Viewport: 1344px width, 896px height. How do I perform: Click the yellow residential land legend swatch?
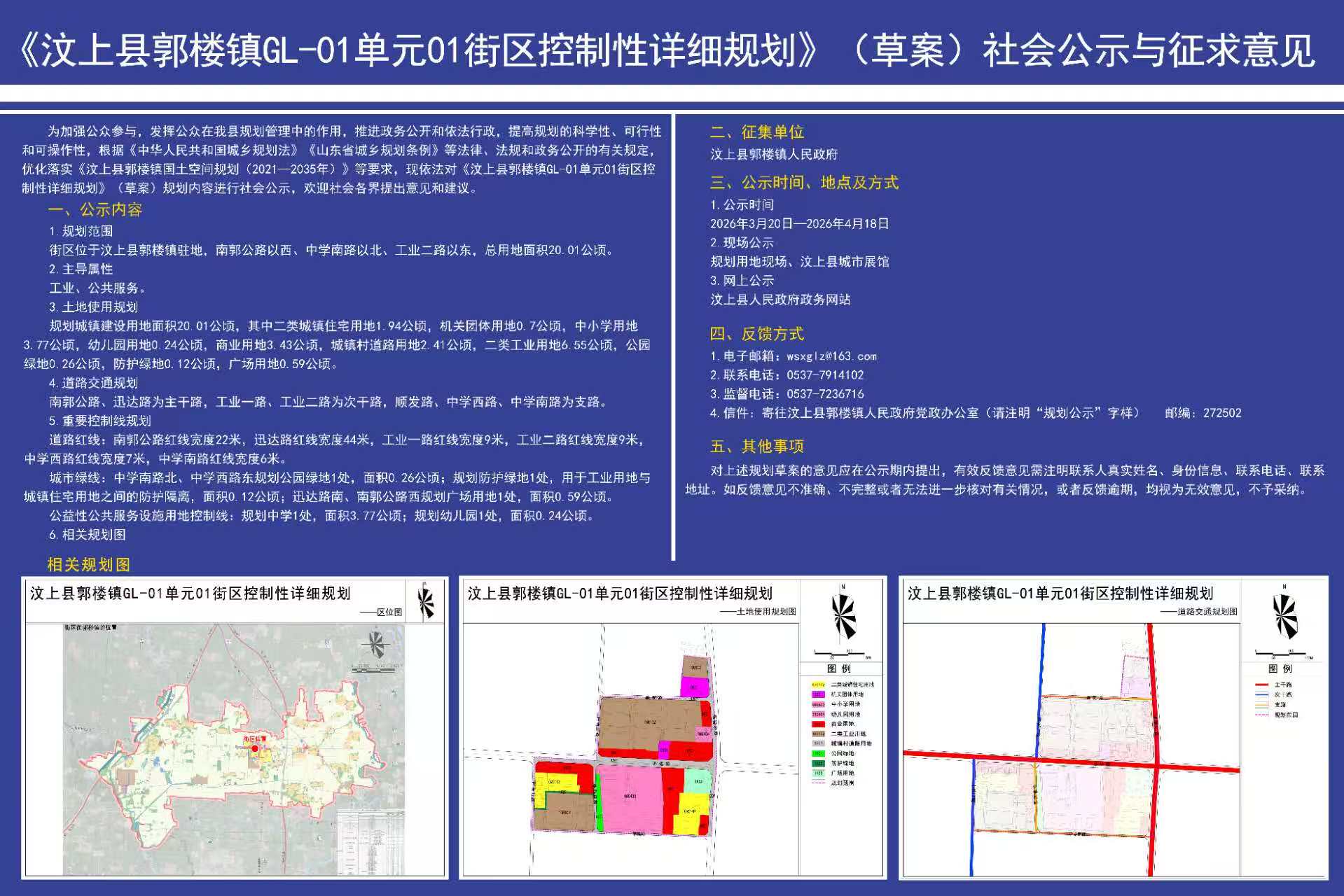(x=817, y=685)
